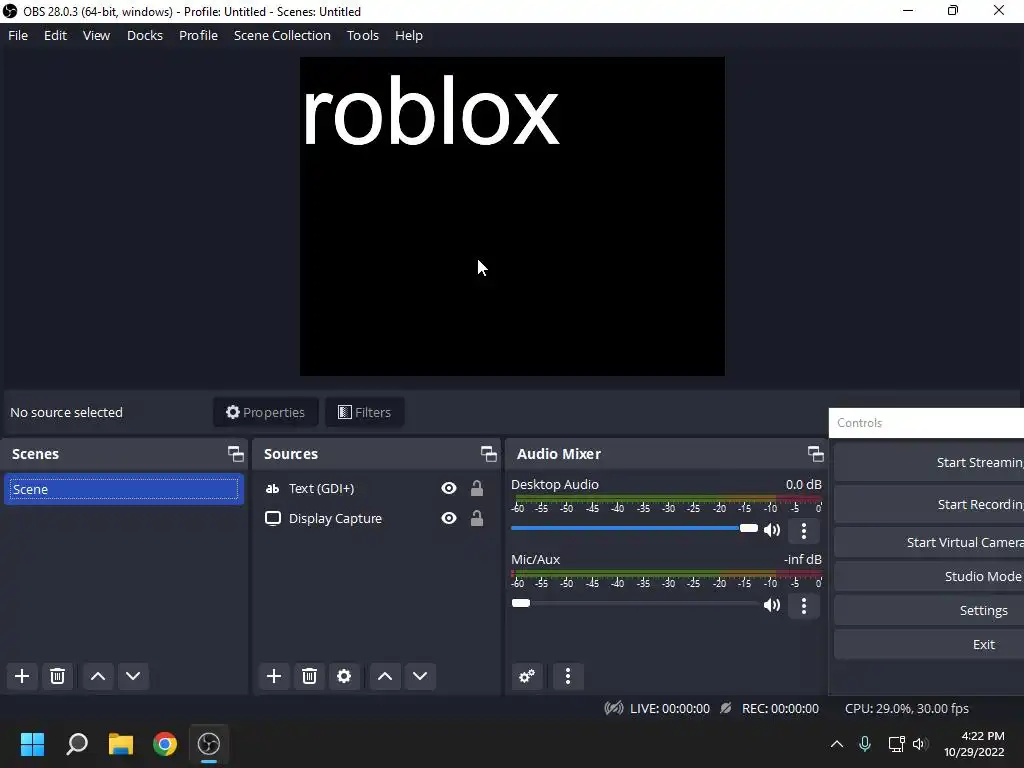Image resolution: width=1024 pixels, height=768 pixels.
Task: Lock the Text (GDI+) source
Action: pyautogui.click(x=477, y=488)
